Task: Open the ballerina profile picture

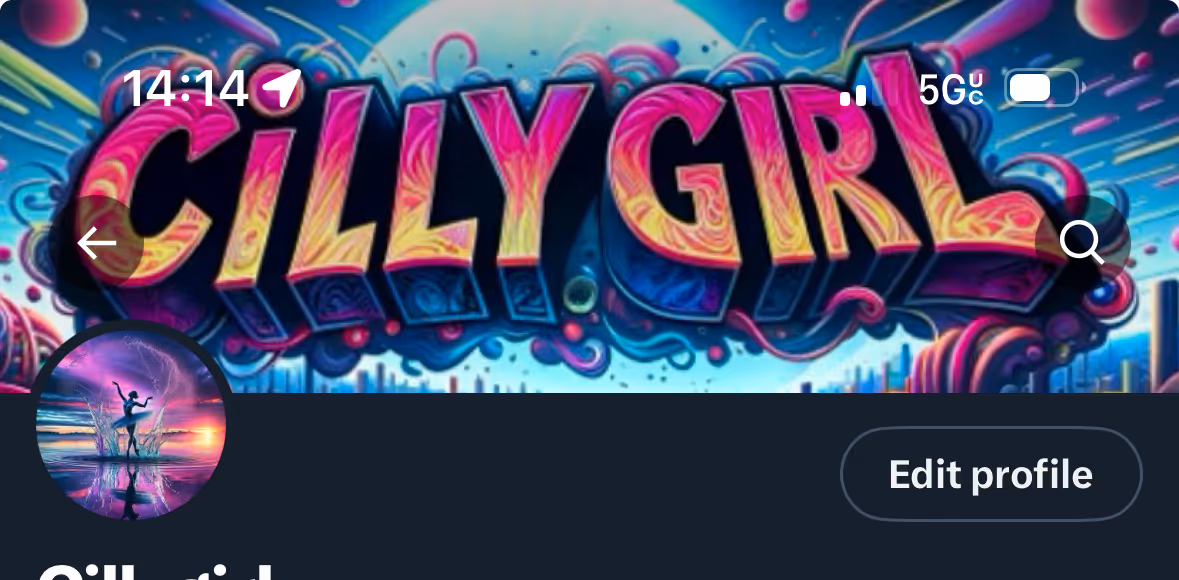Action: [x=131, y=425]
